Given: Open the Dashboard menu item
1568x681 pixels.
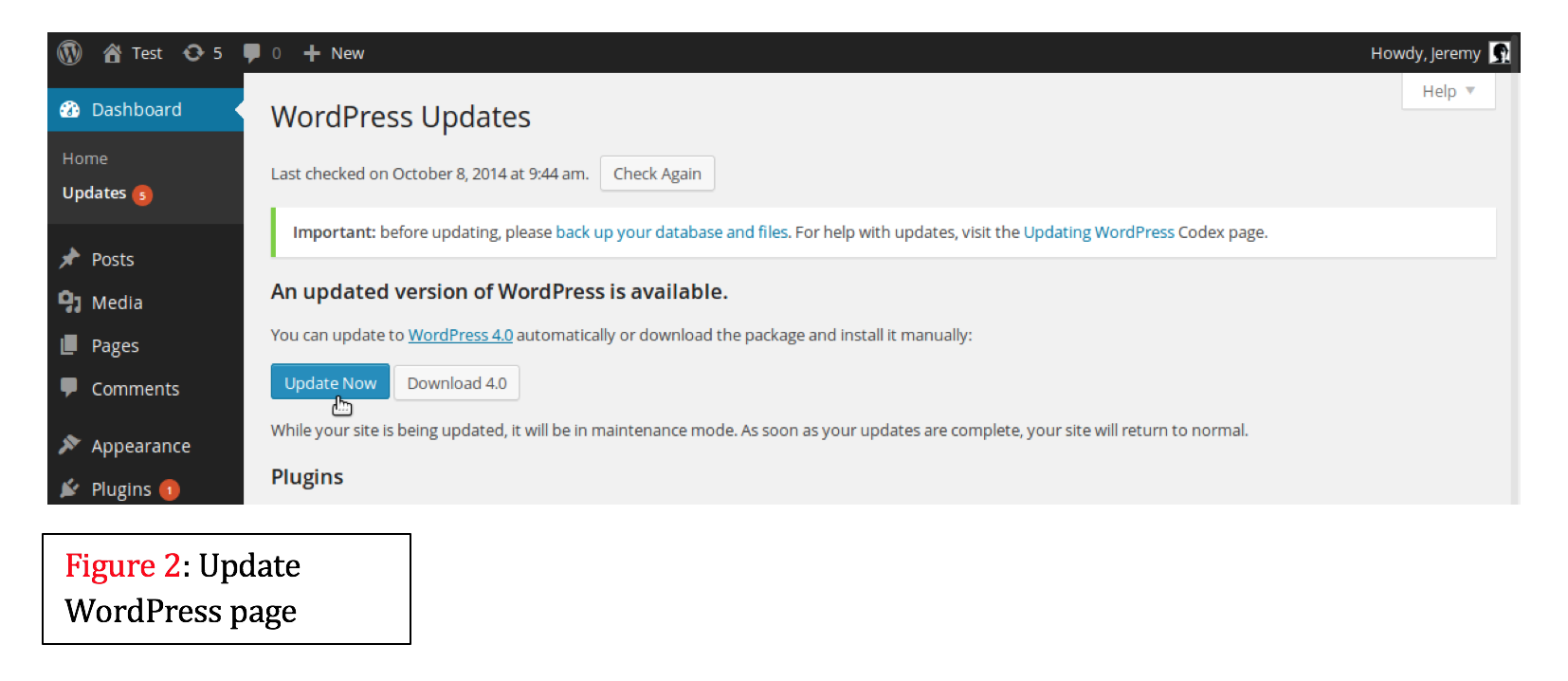Looking at the screenshot, I should click(145, 109).
